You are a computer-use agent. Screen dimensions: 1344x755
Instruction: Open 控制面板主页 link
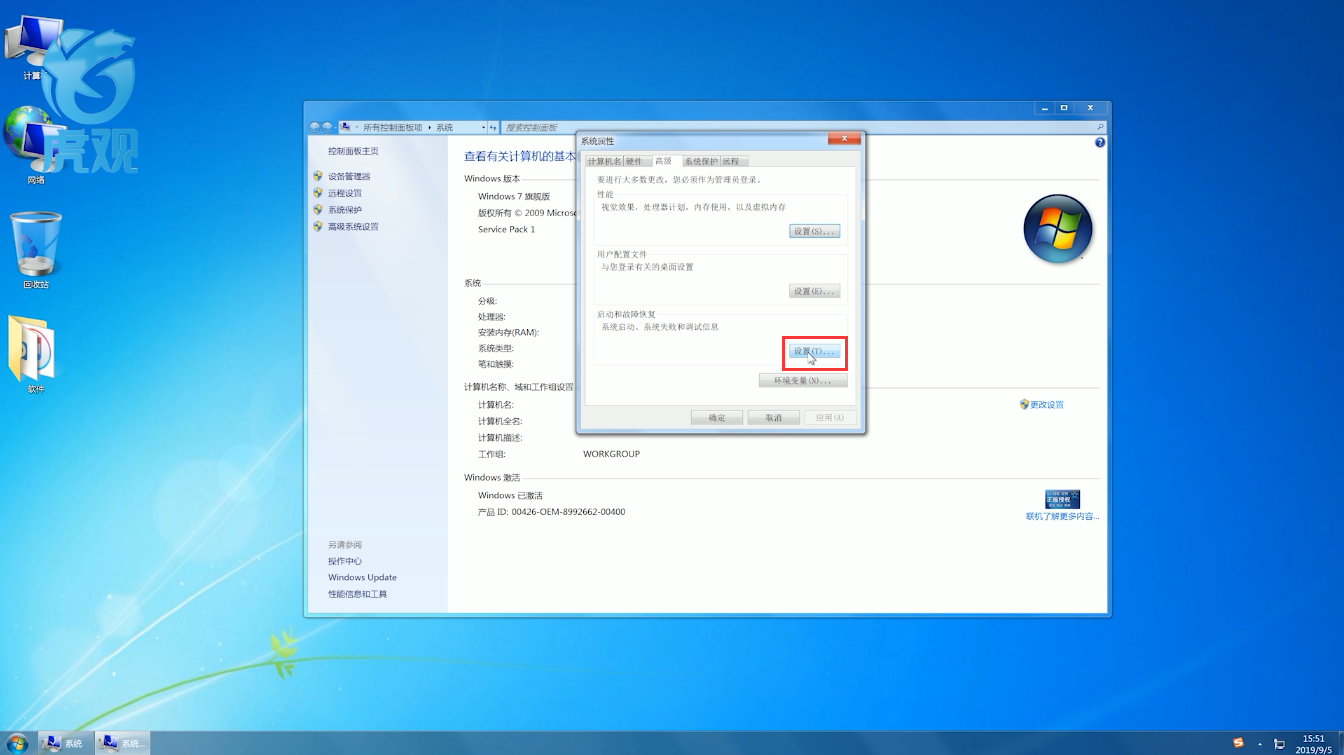pyautogui.click(x=353, y=151)
